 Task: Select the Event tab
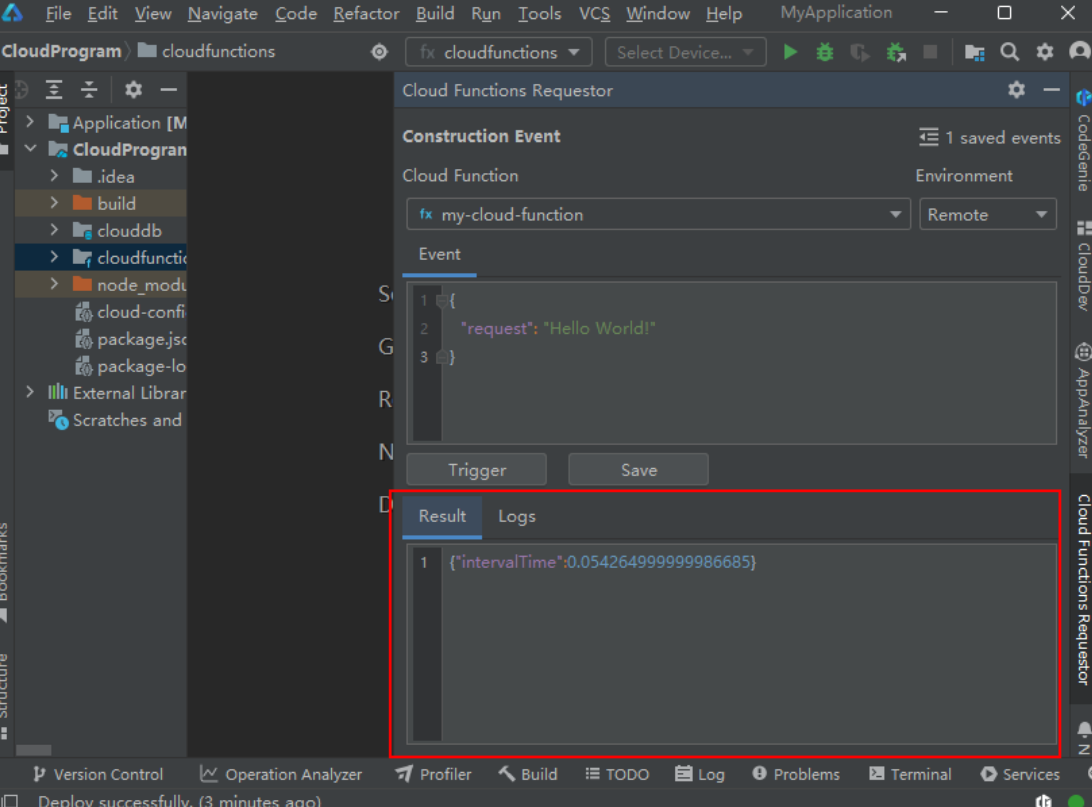coord(439,254)
